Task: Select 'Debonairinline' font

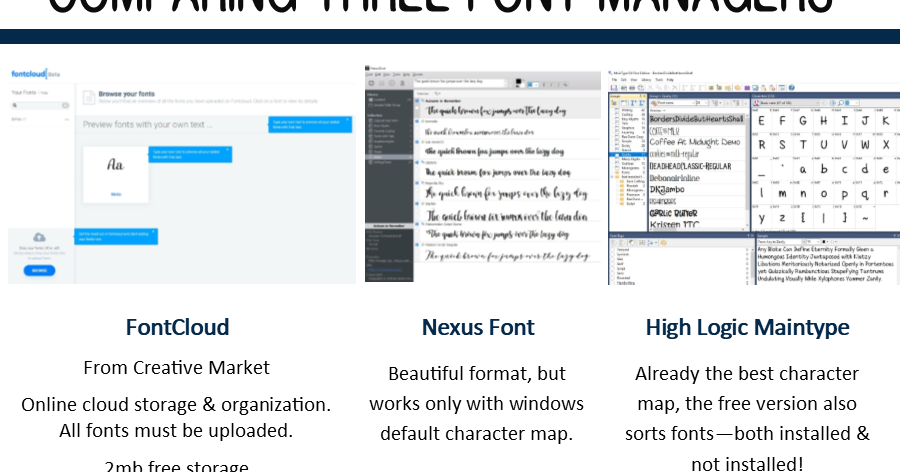Action: pos(697,178)
